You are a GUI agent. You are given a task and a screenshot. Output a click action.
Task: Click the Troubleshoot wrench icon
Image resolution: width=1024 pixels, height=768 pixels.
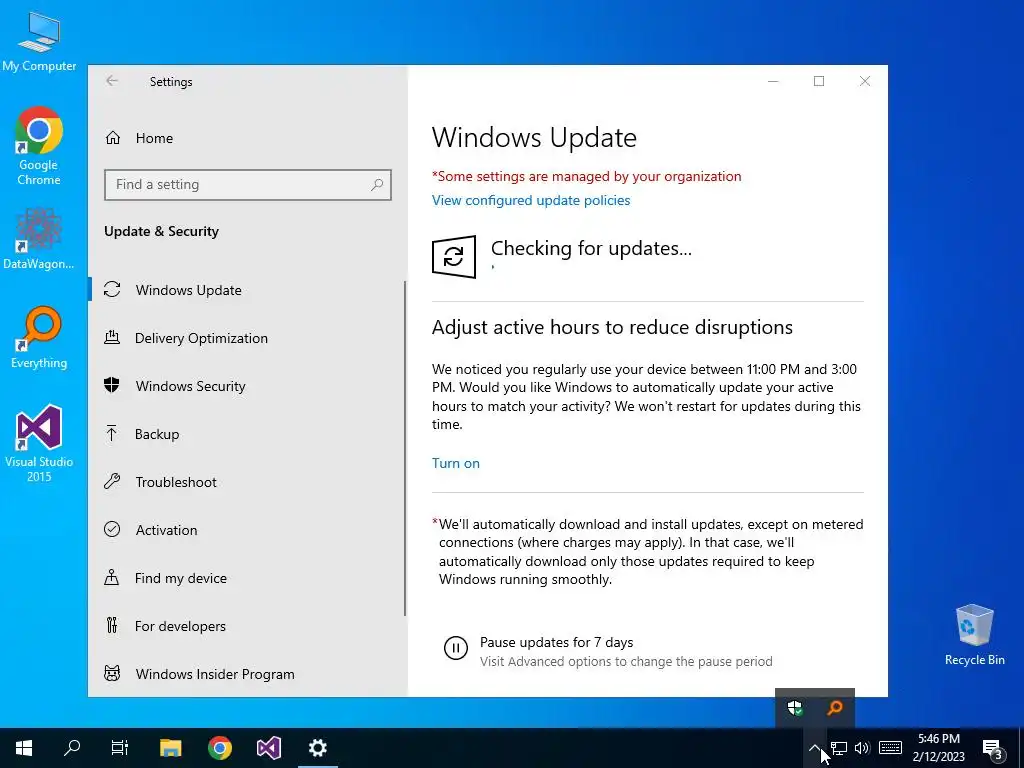coord(112,481)
